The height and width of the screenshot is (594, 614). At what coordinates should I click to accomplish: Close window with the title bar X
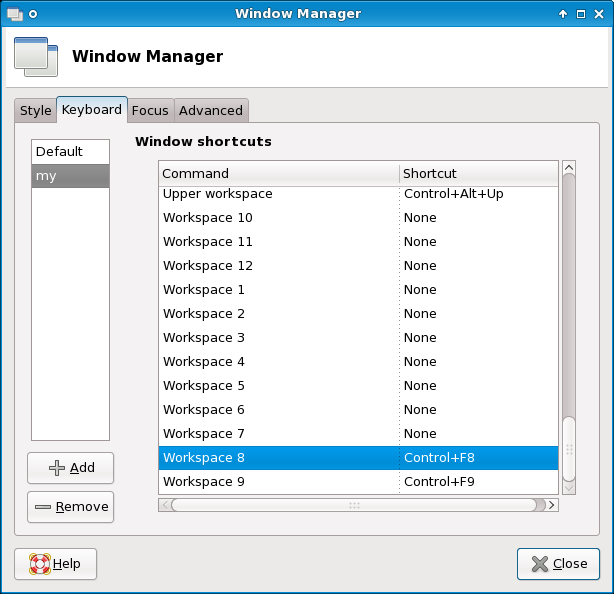coord(599,14)
